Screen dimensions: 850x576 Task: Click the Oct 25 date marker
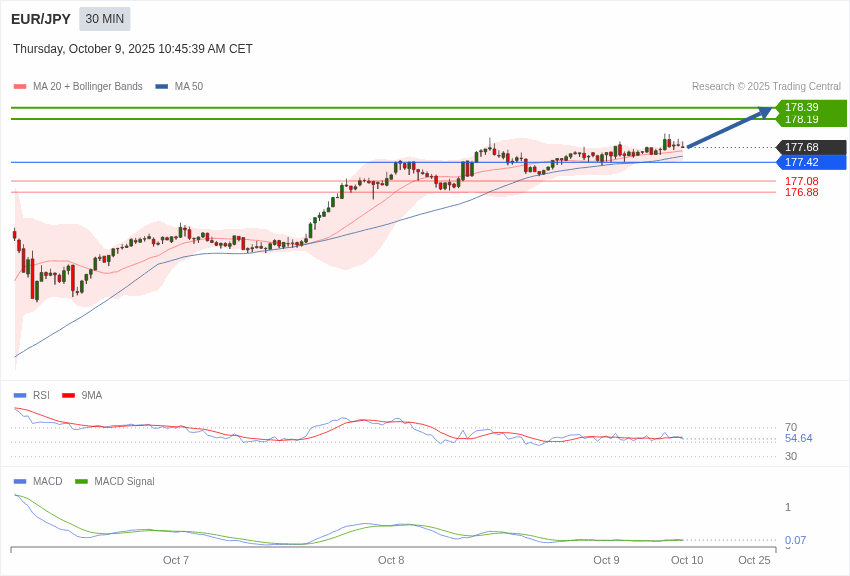click(754, 560)
